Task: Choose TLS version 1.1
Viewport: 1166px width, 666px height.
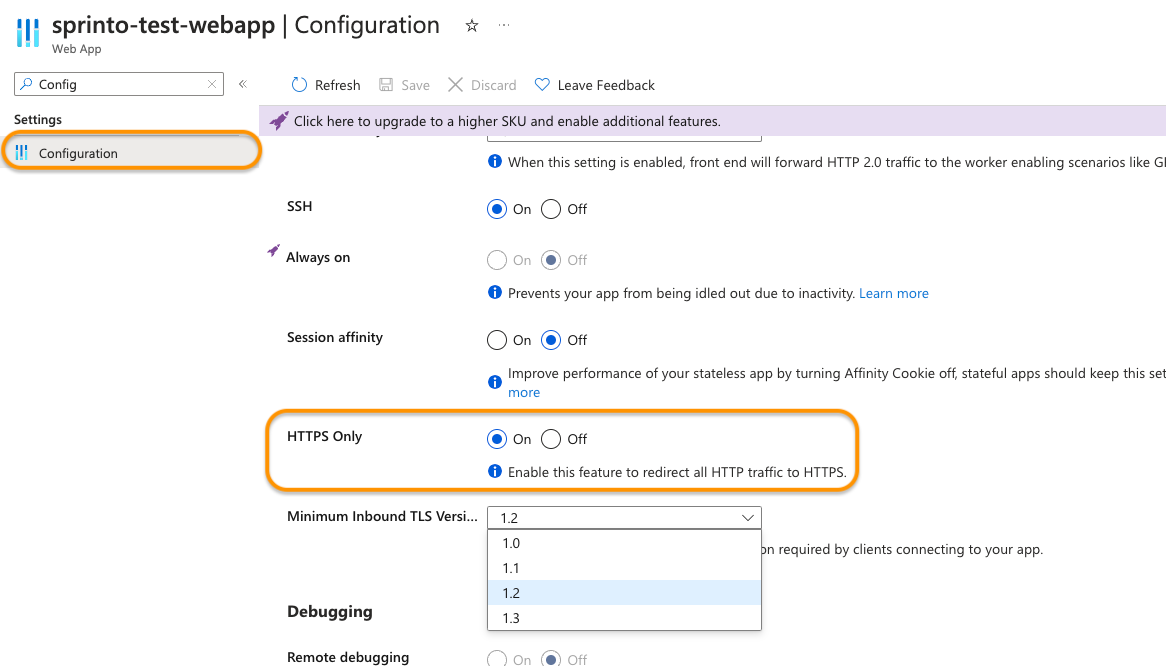Action: [625, 568]
